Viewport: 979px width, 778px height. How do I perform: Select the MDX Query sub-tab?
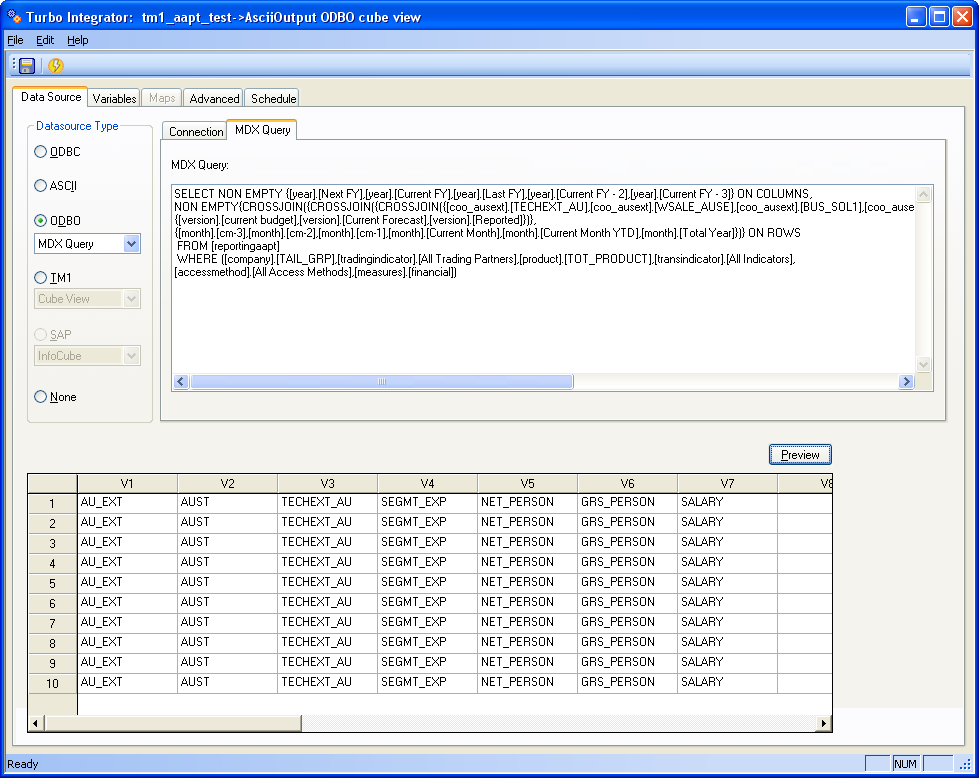coord(262,130)
